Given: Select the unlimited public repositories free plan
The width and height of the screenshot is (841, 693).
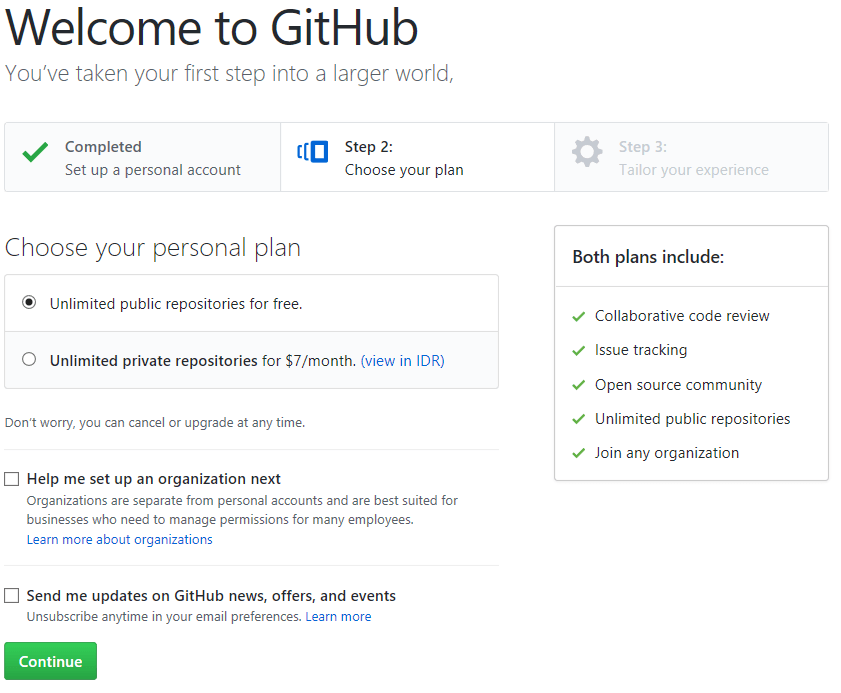Looking at the screenshot, I should tap(29, 300).
